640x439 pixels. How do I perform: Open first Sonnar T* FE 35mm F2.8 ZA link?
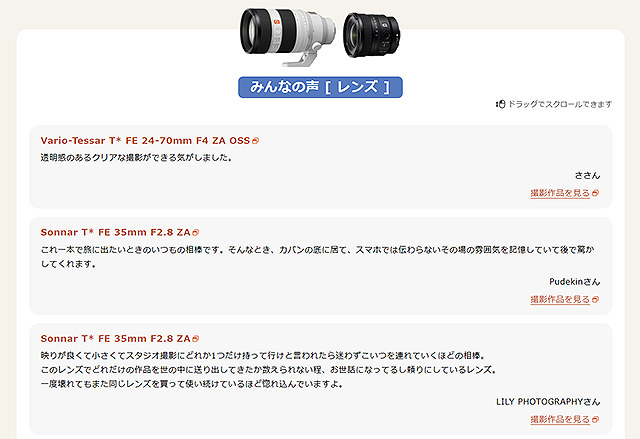(x=115, y=232)
